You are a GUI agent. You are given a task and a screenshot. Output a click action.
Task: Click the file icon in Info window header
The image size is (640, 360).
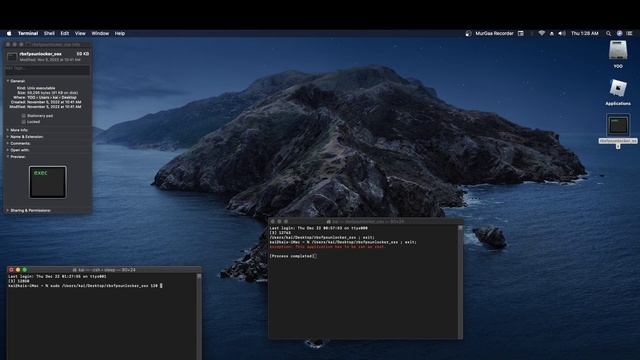pyautogui.click(x=12, y=56)
